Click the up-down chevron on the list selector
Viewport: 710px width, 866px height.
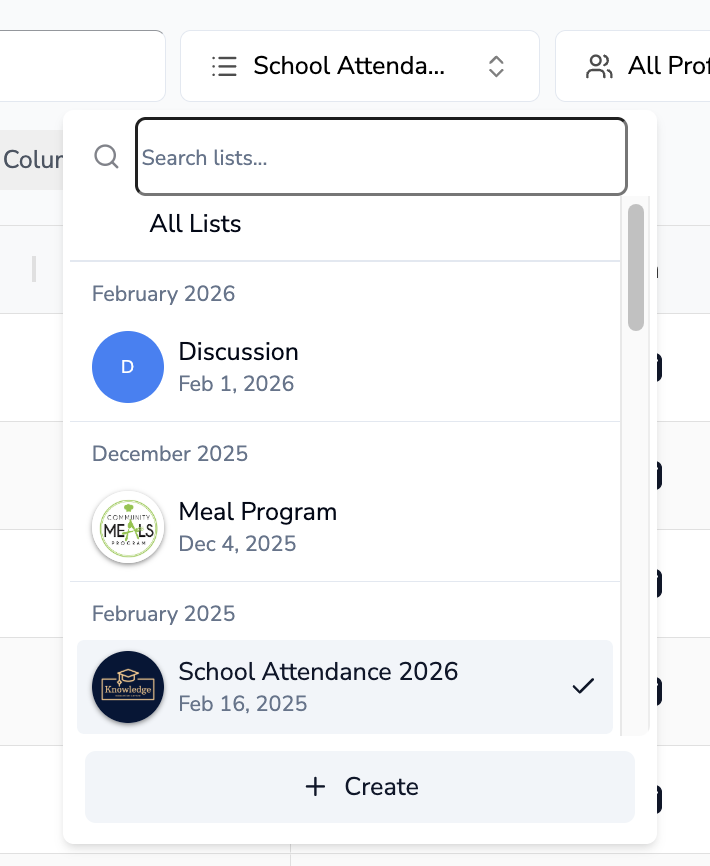tap(496, 66)
